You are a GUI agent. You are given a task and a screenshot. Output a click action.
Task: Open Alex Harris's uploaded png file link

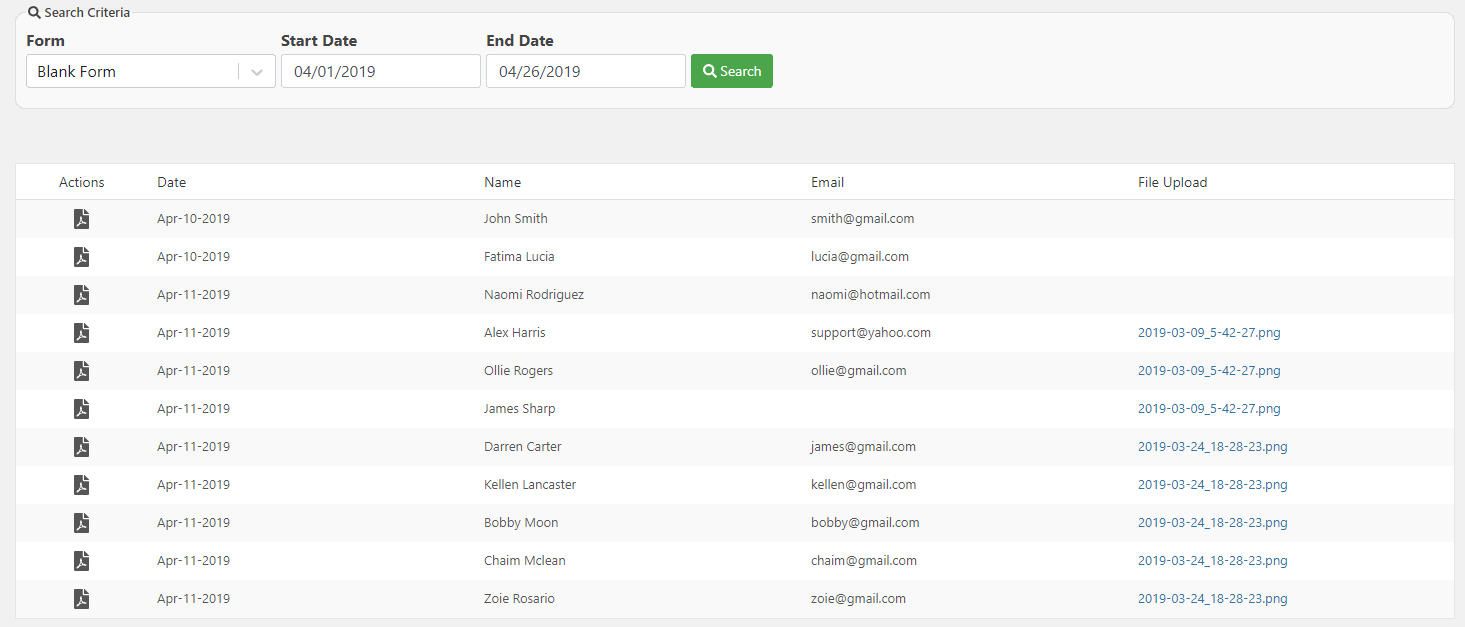click(1208, 333)
